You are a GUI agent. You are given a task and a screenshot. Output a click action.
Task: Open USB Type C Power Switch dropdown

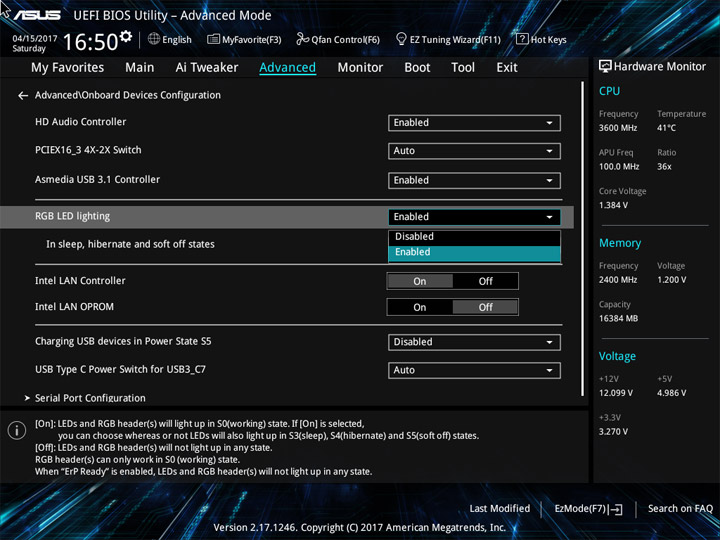click(x=474, y=370)
